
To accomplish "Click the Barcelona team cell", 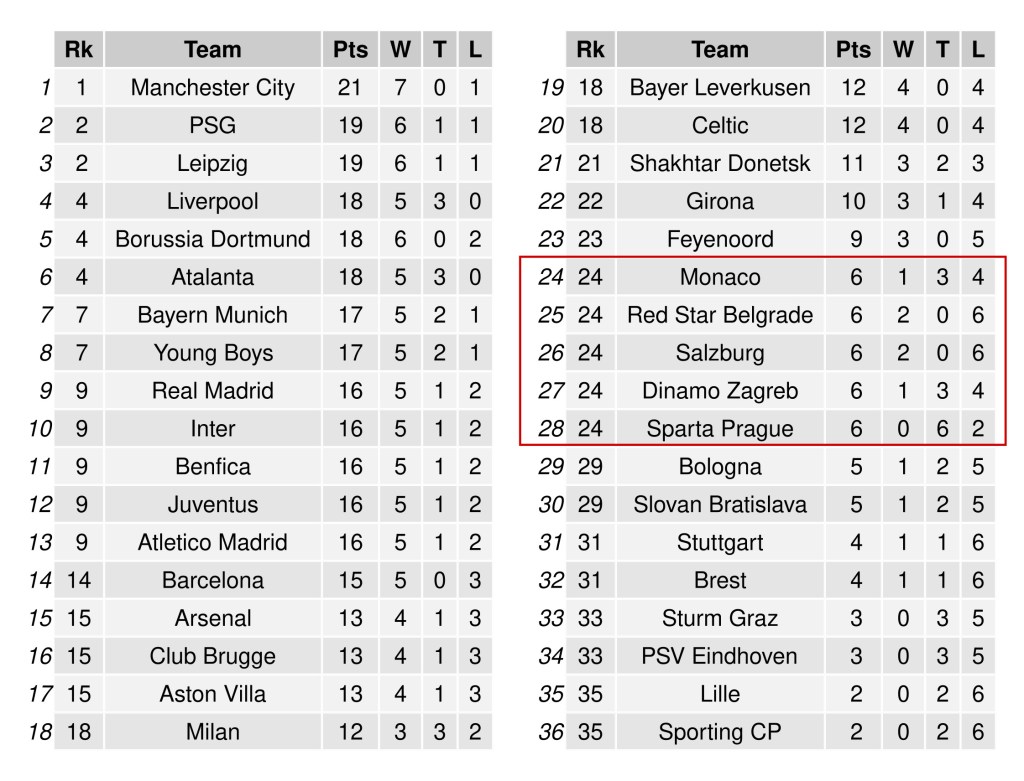I will [x=212, y=581].
